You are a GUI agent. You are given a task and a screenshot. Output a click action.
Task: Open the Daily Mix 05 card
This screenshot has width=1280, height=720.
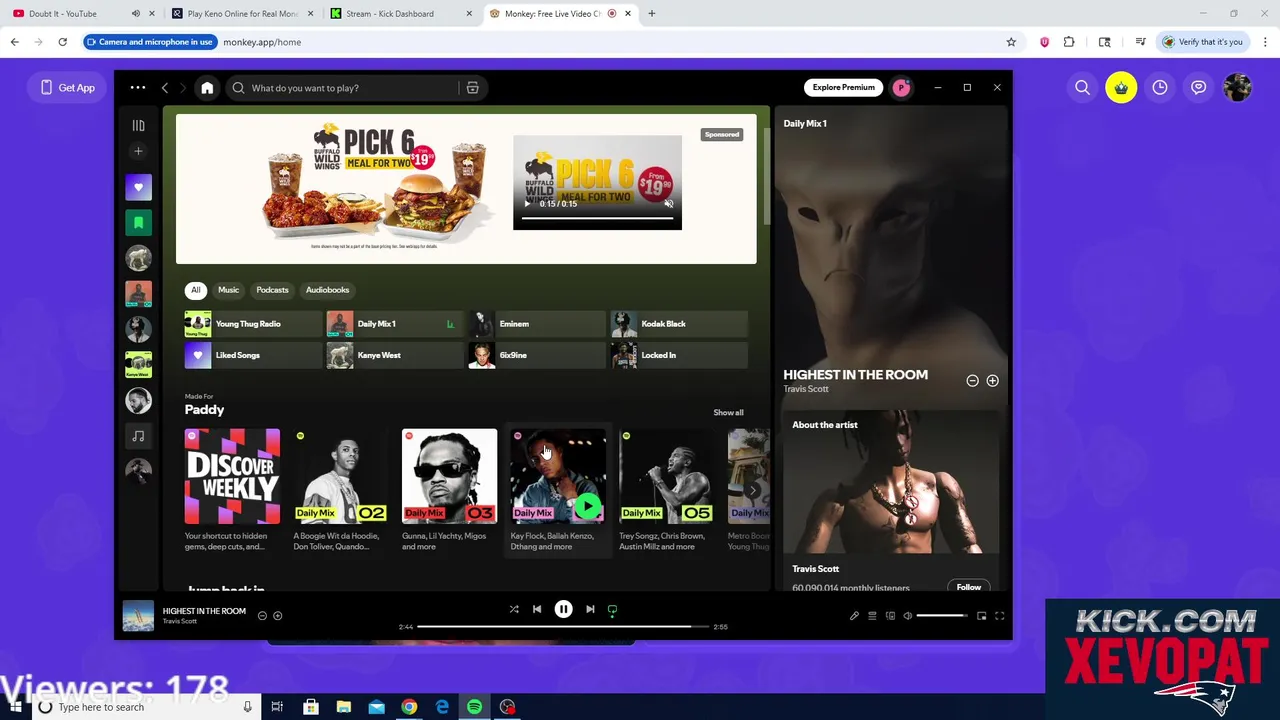point(666,490)
